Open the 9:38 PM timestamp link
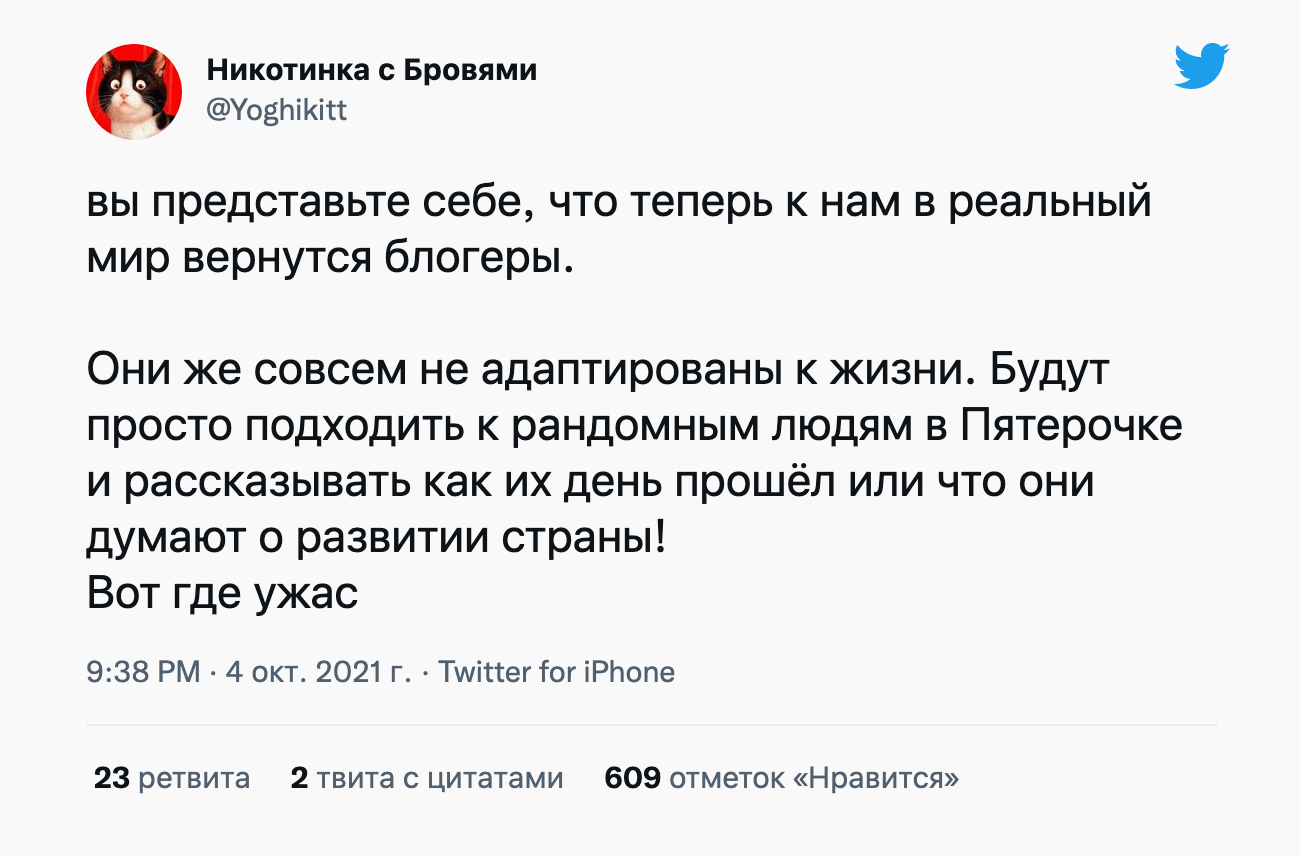Viewport: 1300px width, 856px height. (x=144, y=672)
